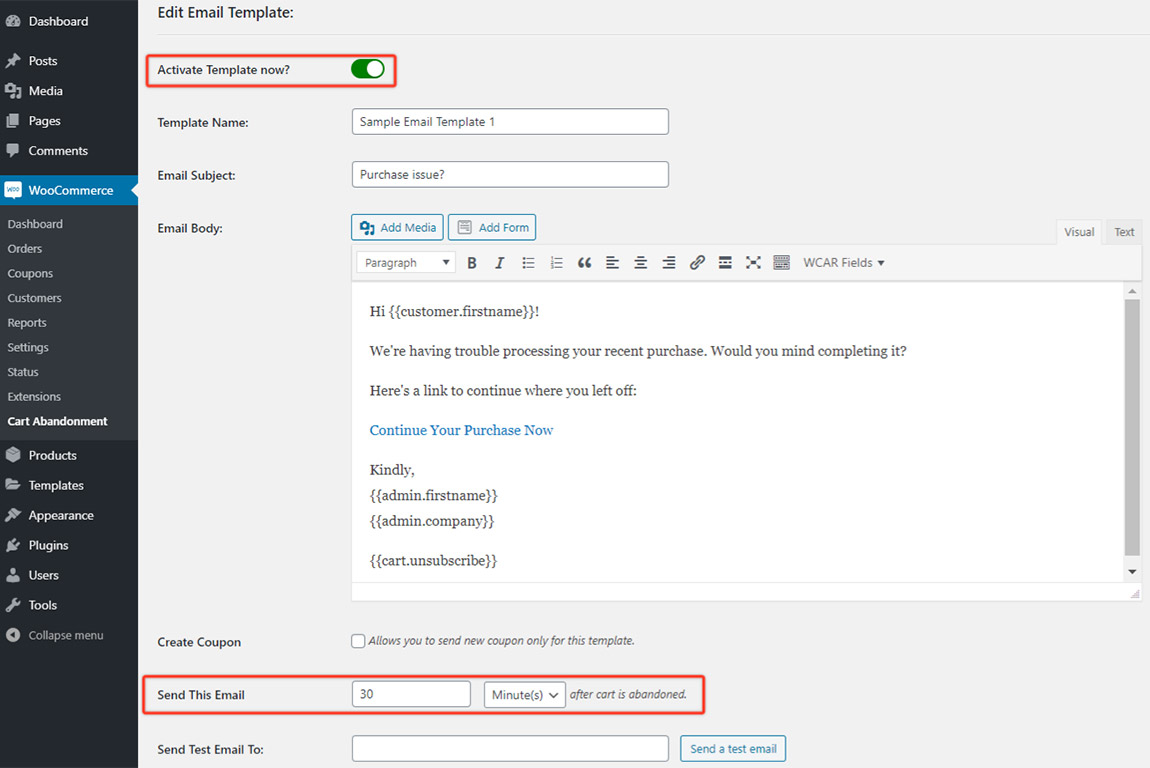
Task: Open the Dashboard admin menu
Action: 69,21
